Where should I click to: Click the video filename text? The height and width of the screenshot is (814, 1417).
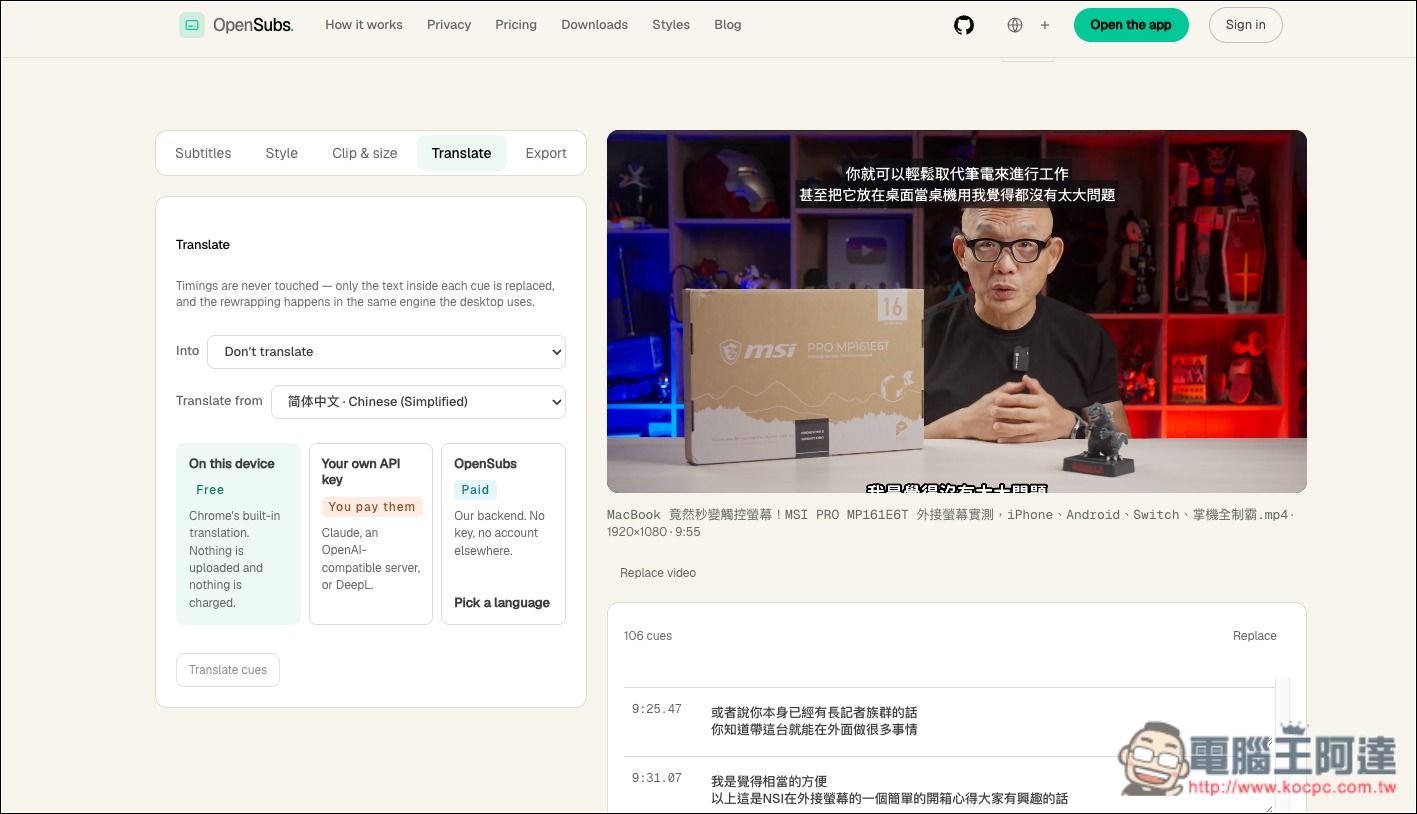[x=950, y=523]
